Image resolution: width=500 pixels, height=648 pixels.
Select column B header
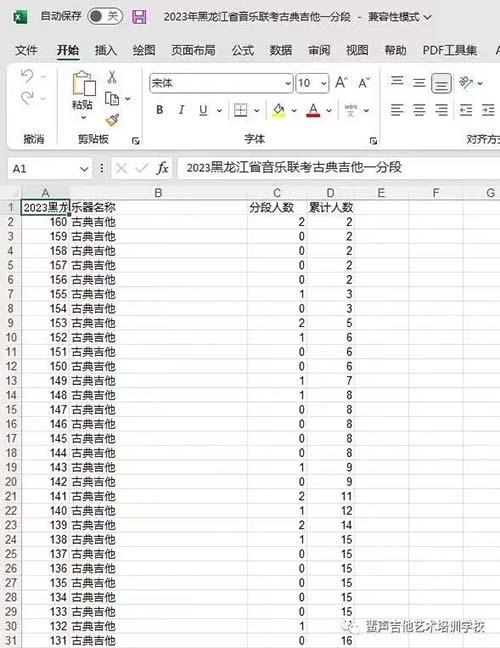[x=158, y=193]
